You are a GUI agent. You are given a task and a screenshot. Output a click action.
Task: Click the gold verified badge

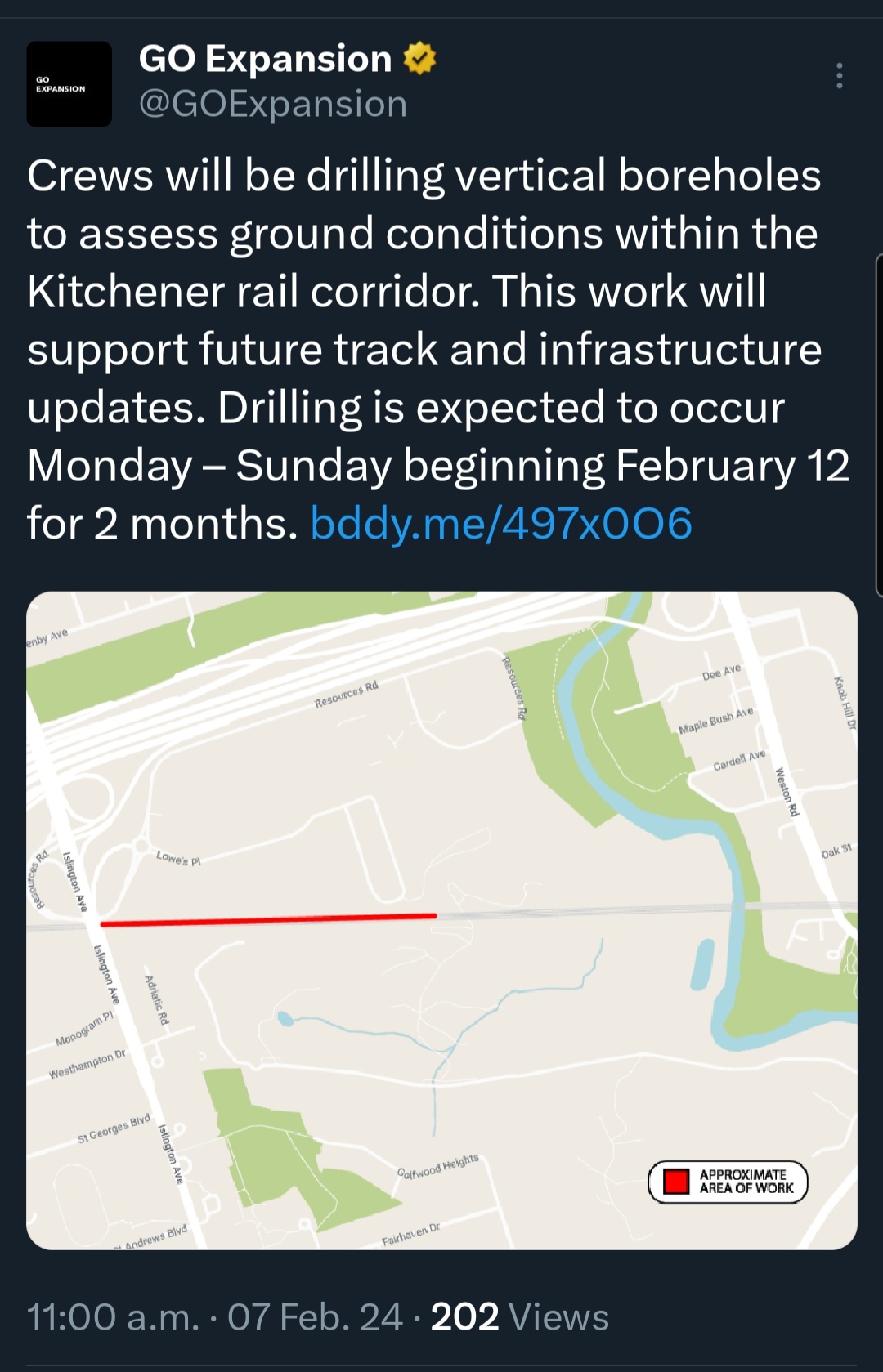419,59
